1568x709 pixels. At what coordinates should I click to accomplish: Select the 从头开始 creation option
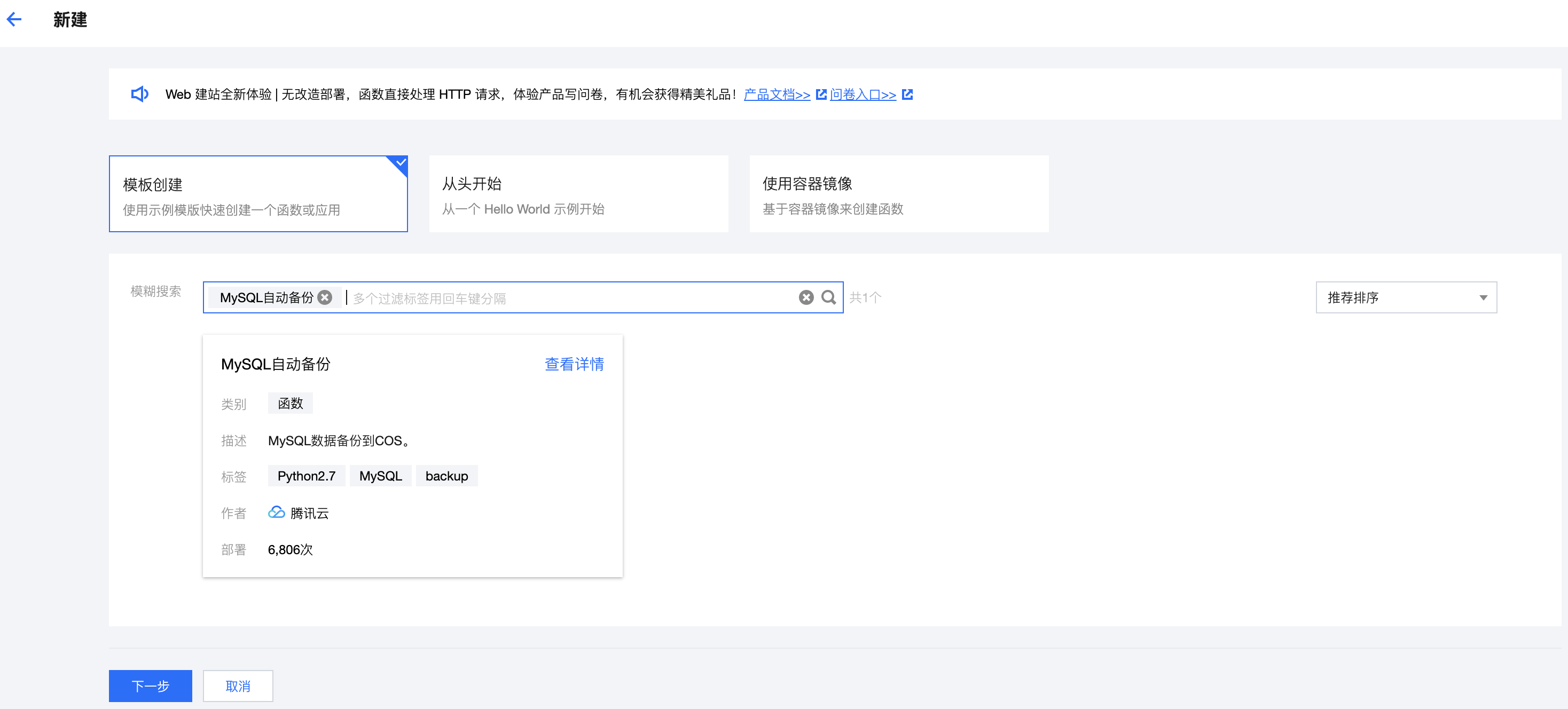click(x=578, y=193)
